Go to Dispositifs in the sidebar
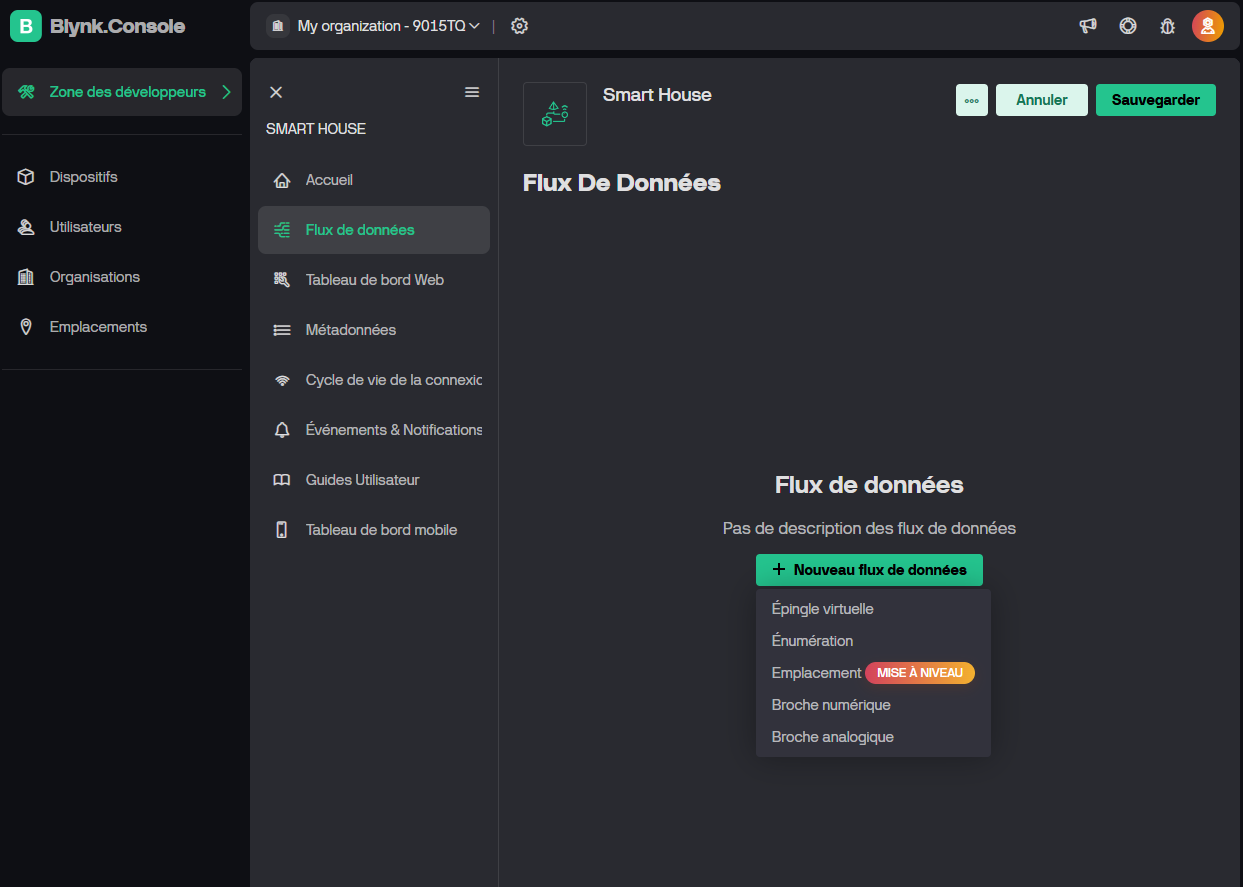The height and width of the screenshot is (887, 1243). [122, 177]
